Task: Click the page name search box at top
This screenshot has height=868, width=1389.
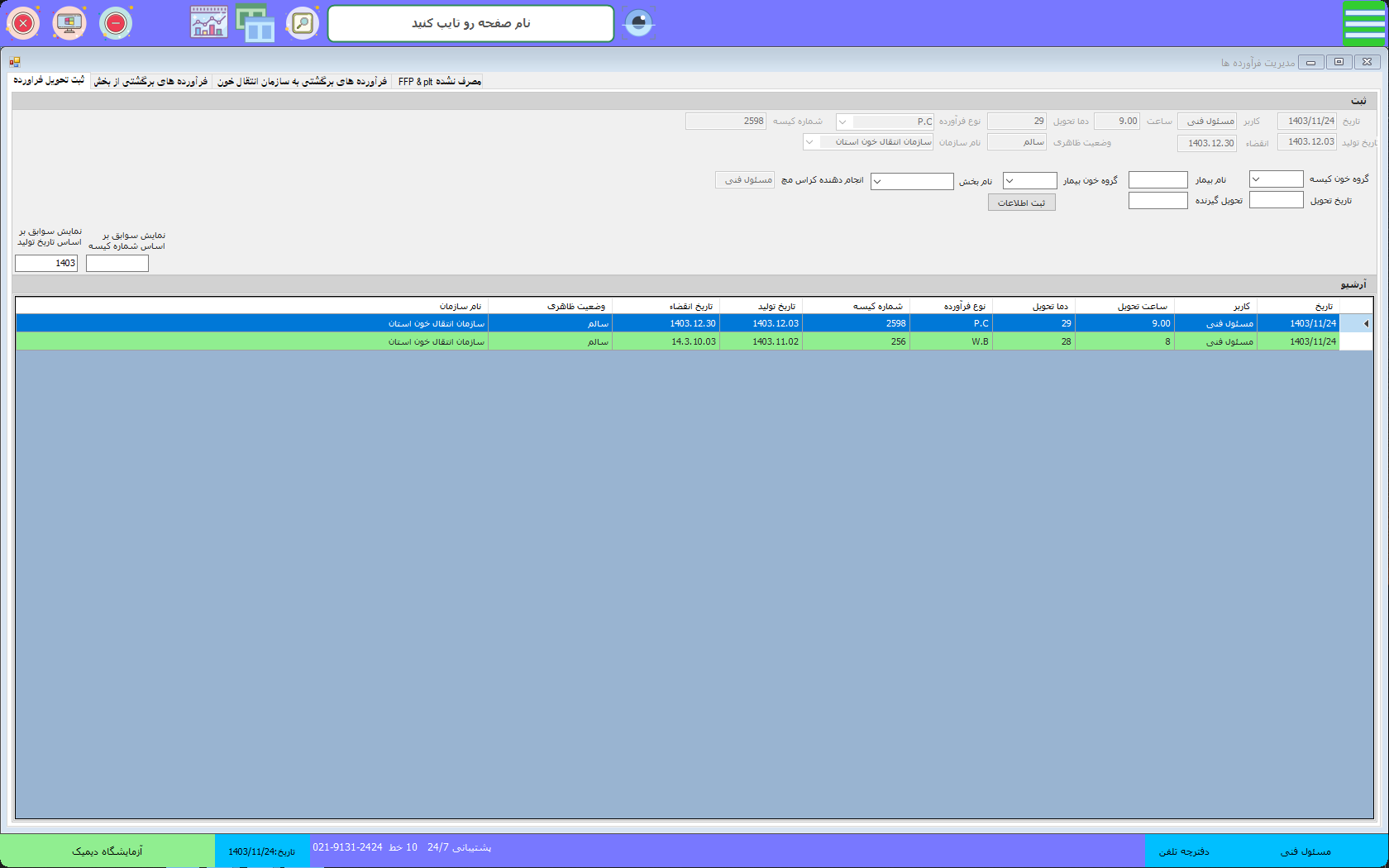Action: tap(470, 23)
